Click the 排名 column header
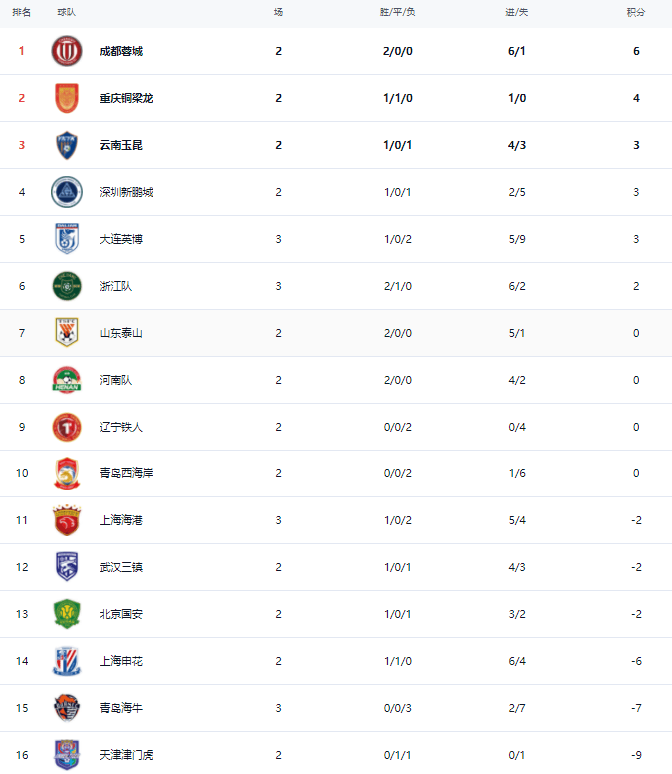 (22, 12)
